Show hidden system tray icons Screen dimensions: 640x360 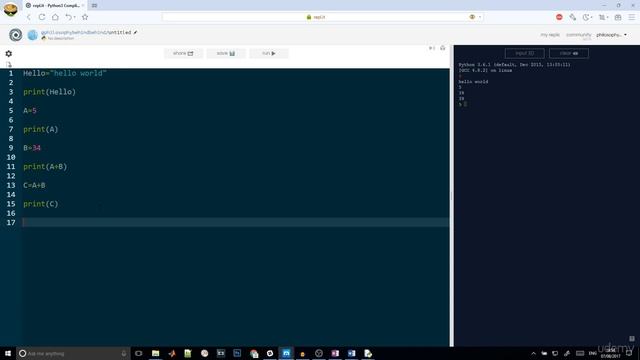click(533, 353)
